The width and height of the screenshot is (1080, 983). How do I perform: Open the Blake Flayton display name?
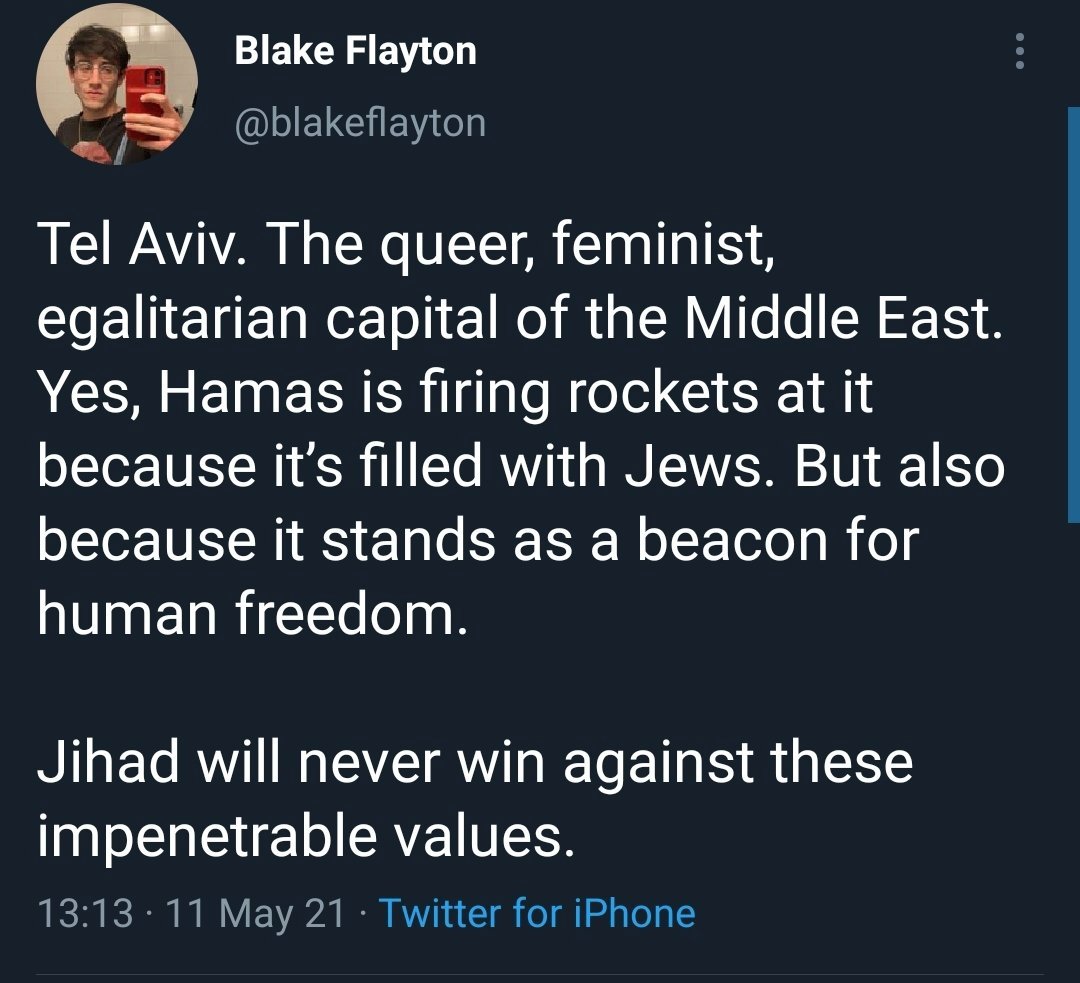click(355, 50)
